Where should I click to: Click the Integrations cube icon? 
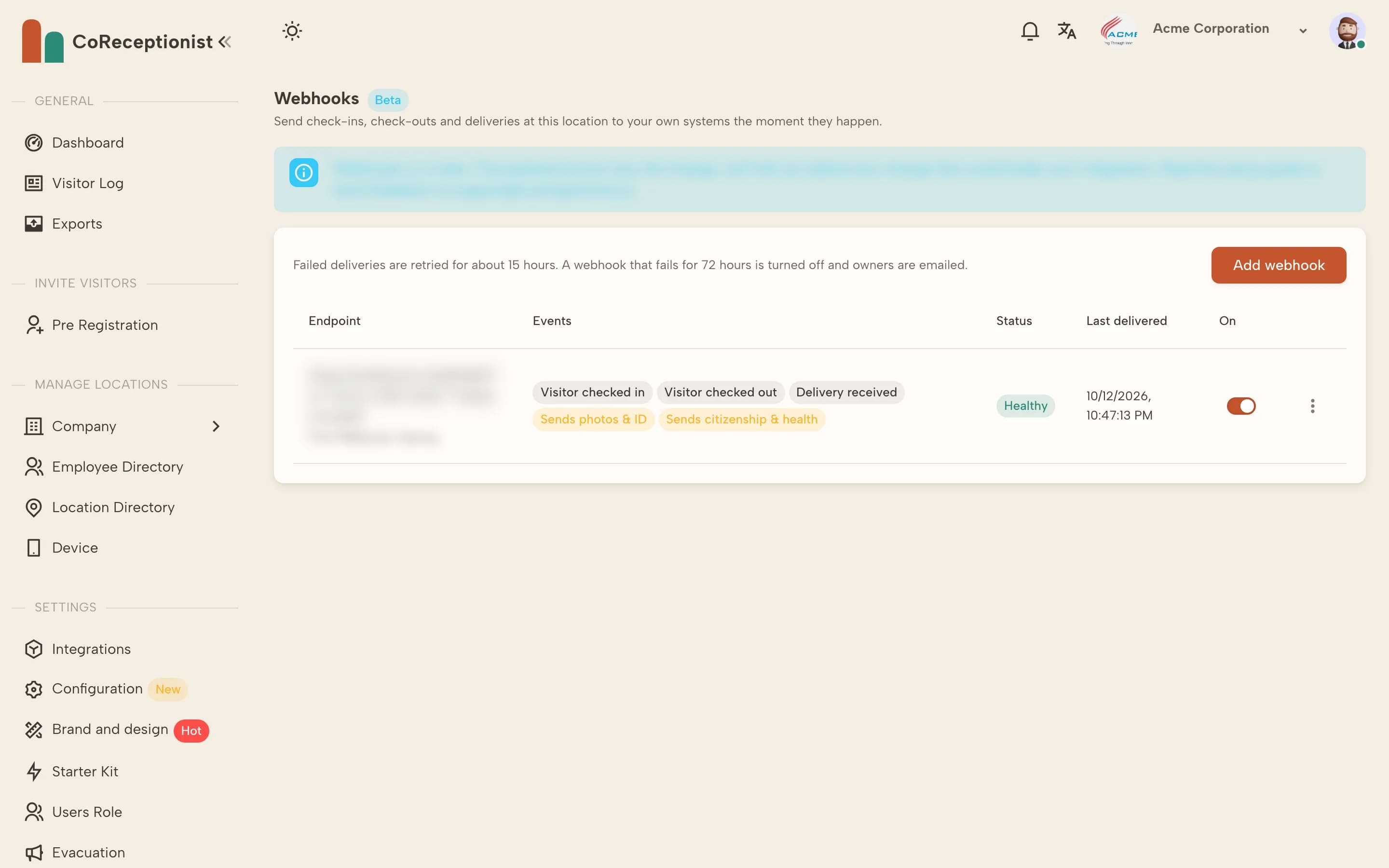[x=34, y=649]
